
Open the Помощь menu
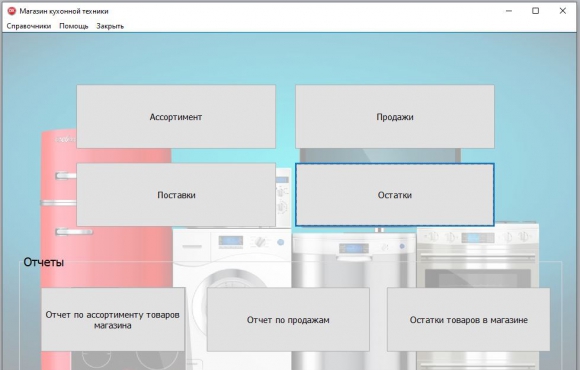click(74, 26)
